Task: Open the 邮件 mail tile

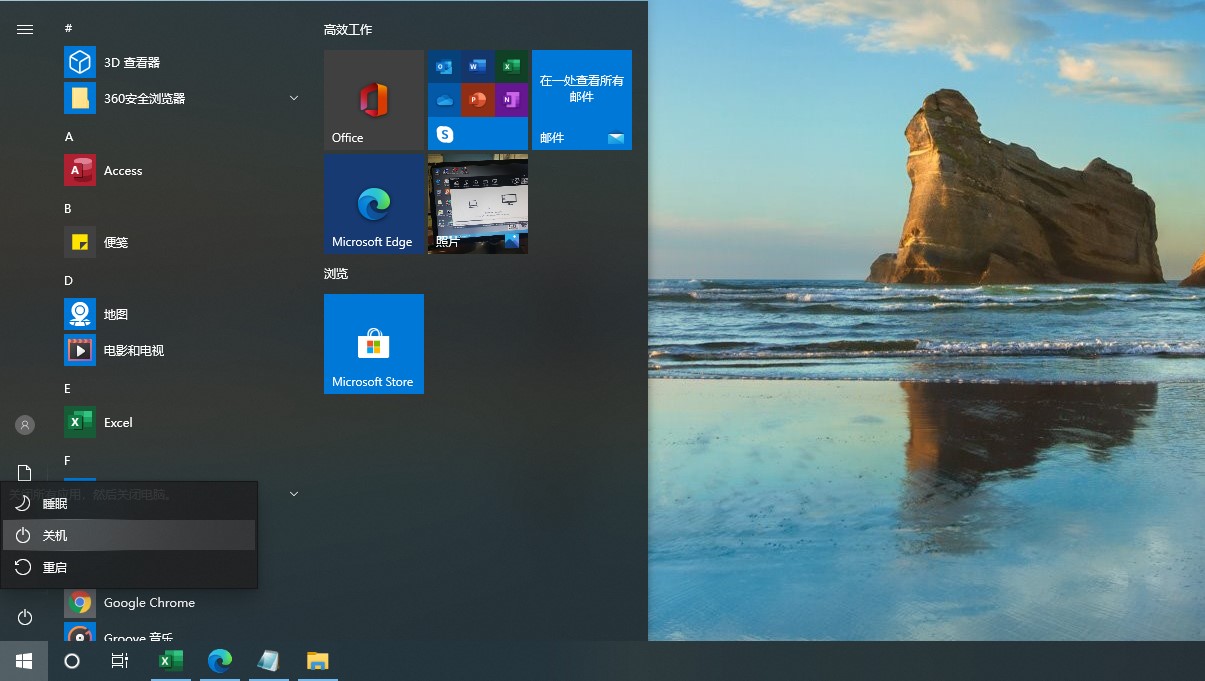Action: (x=582, y=100)
